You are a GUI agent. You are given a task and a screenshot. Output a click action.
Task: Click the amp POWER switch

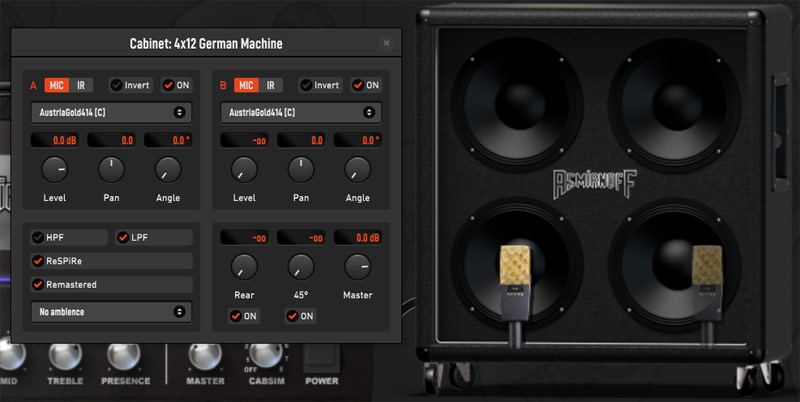tap(320, 359)
